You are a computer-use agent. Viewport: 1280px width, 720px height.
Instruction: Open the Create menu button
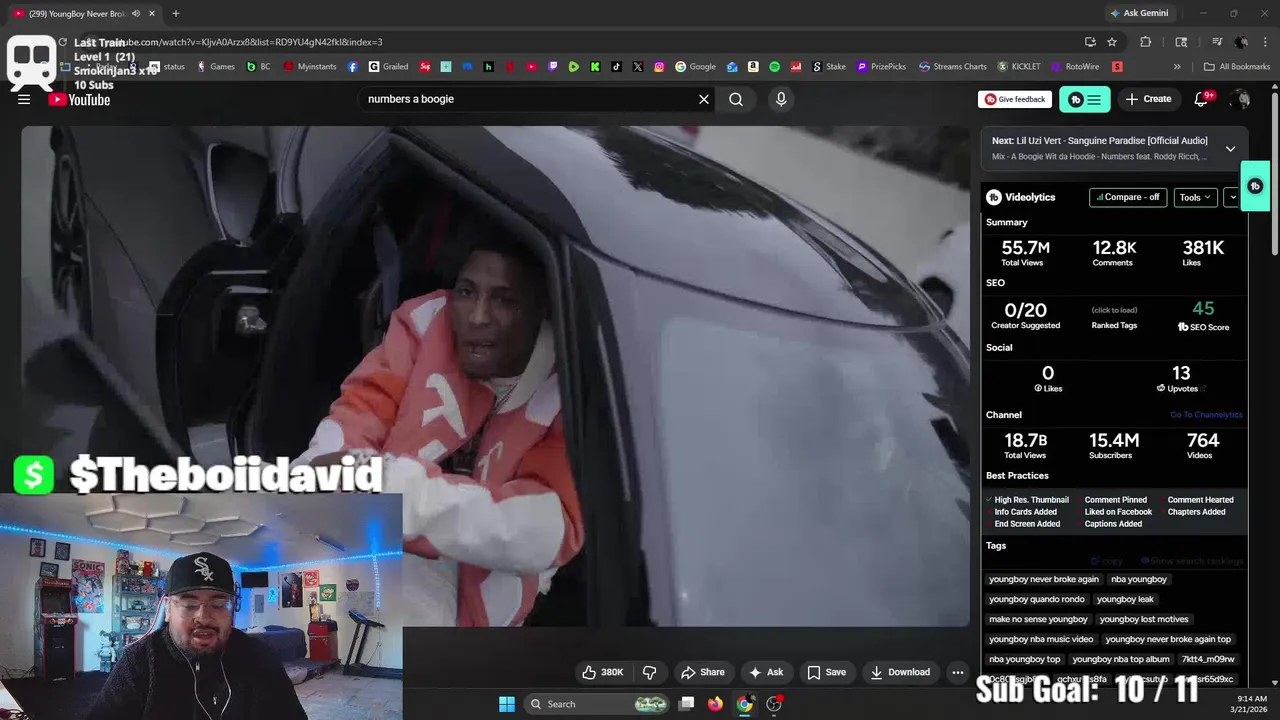1148,99
